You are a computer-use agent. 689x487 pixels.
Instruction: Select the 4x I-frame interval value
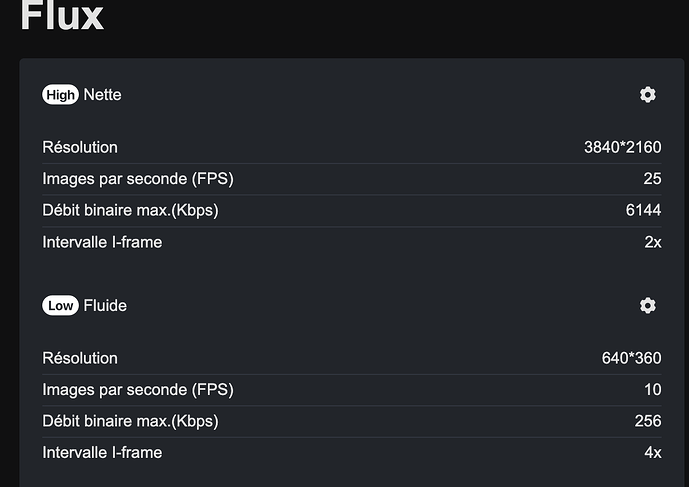click(652, 453)
